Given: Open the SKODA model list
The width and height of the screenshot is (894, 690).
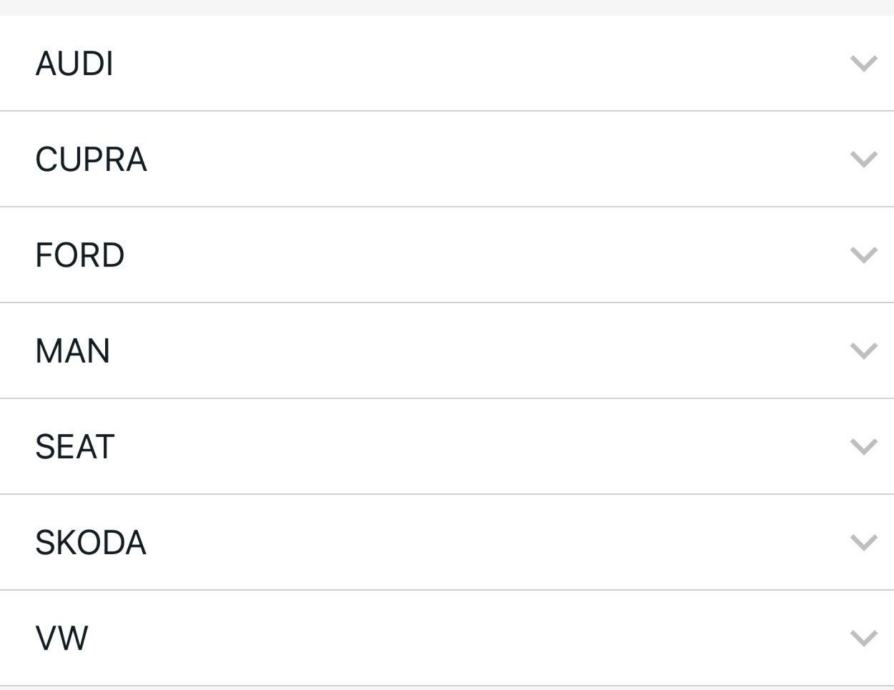Looking at the screenshot, I should click(447, 543).
